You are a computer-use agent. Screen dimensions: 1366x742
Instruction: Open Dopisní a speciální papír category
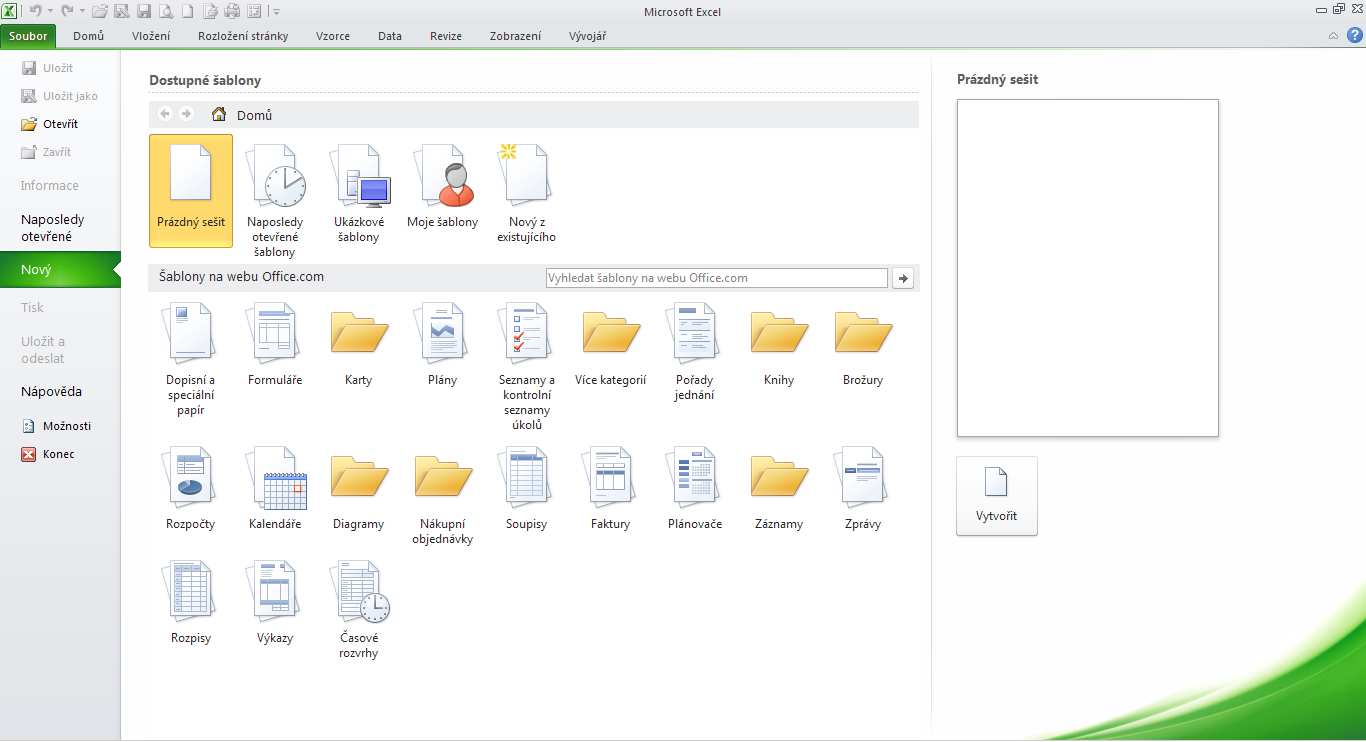coord(191,359)
